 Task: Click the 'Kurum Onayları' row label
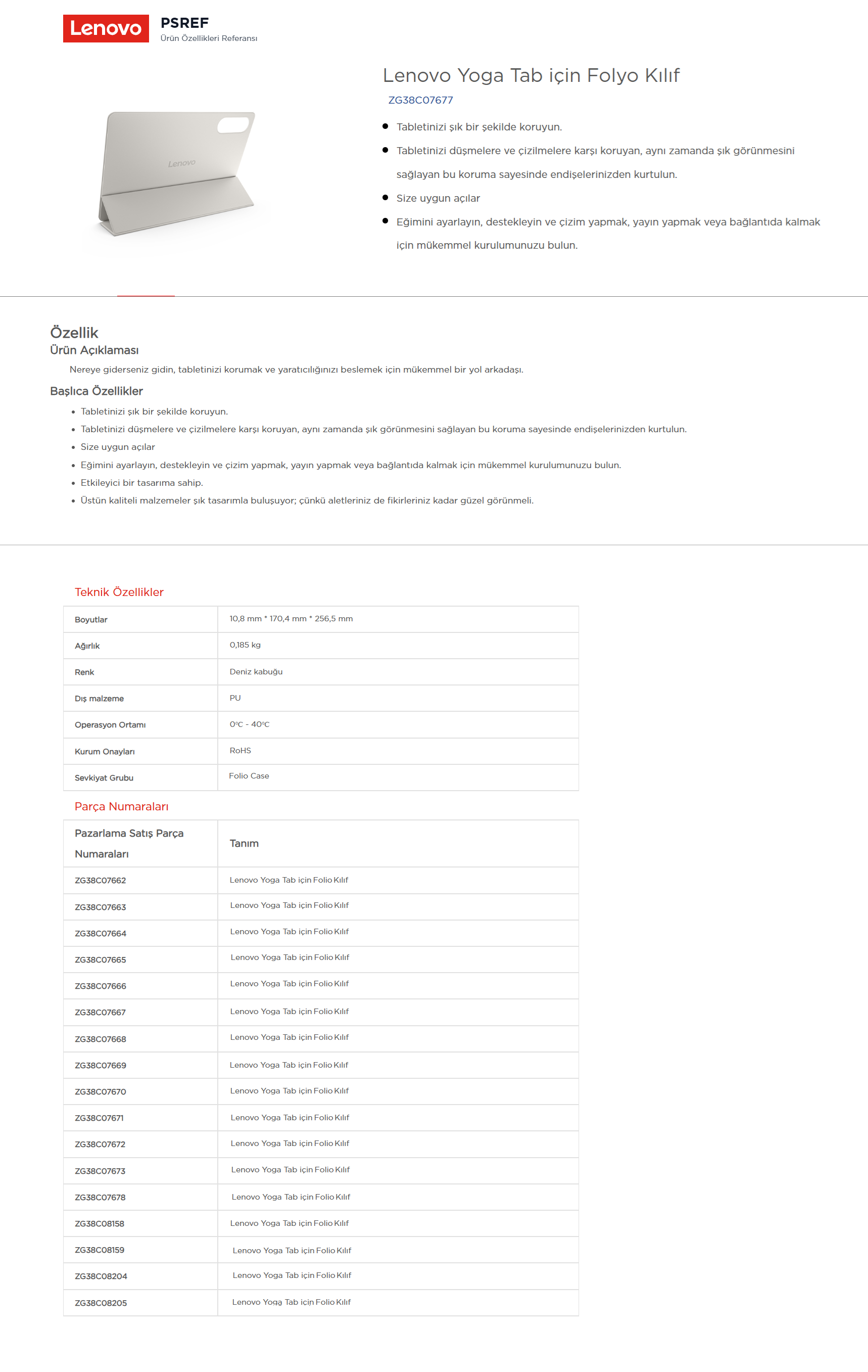[105, 752]
